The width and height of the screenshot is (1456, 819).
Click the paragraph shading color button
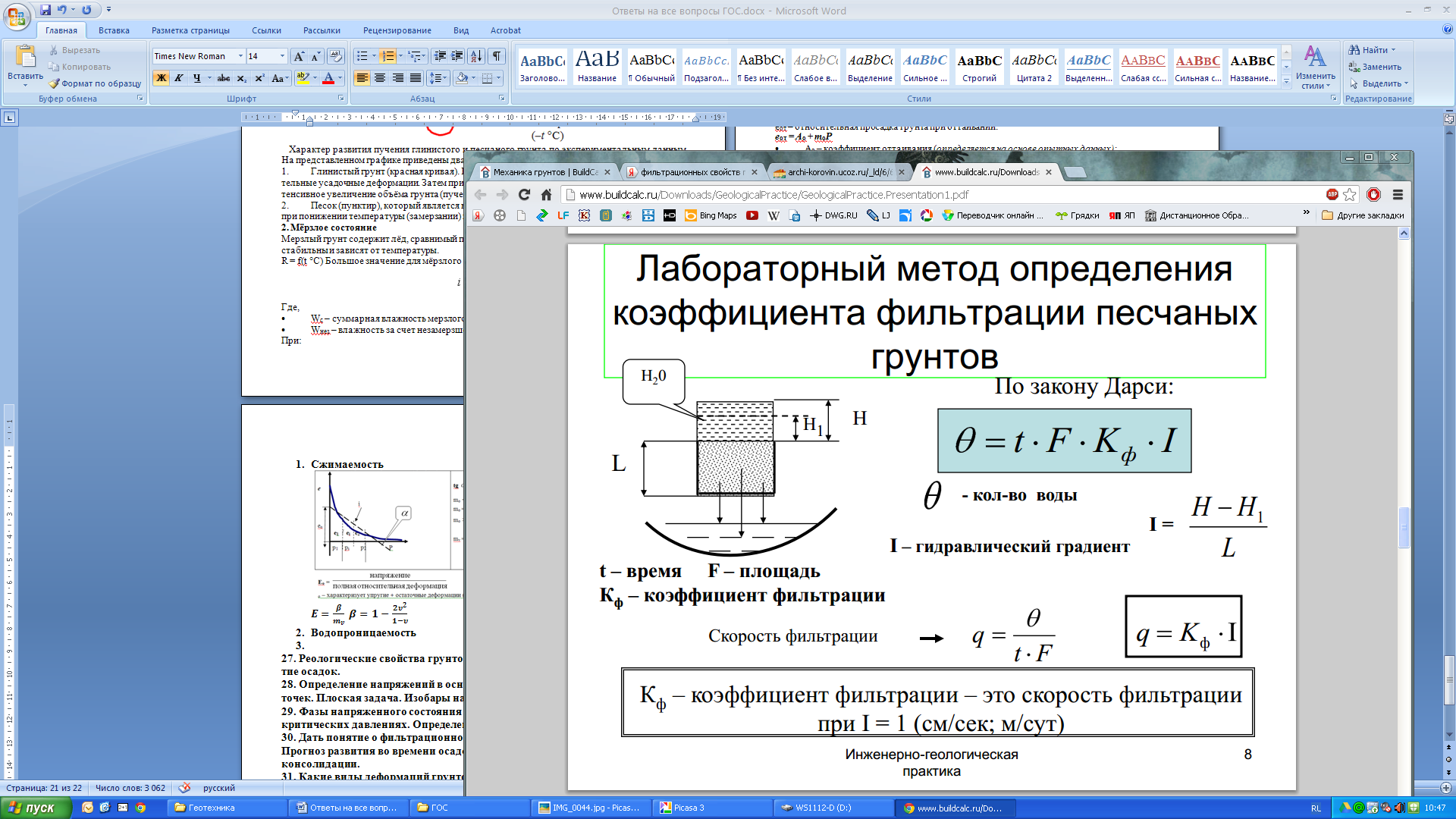(462, 78)
